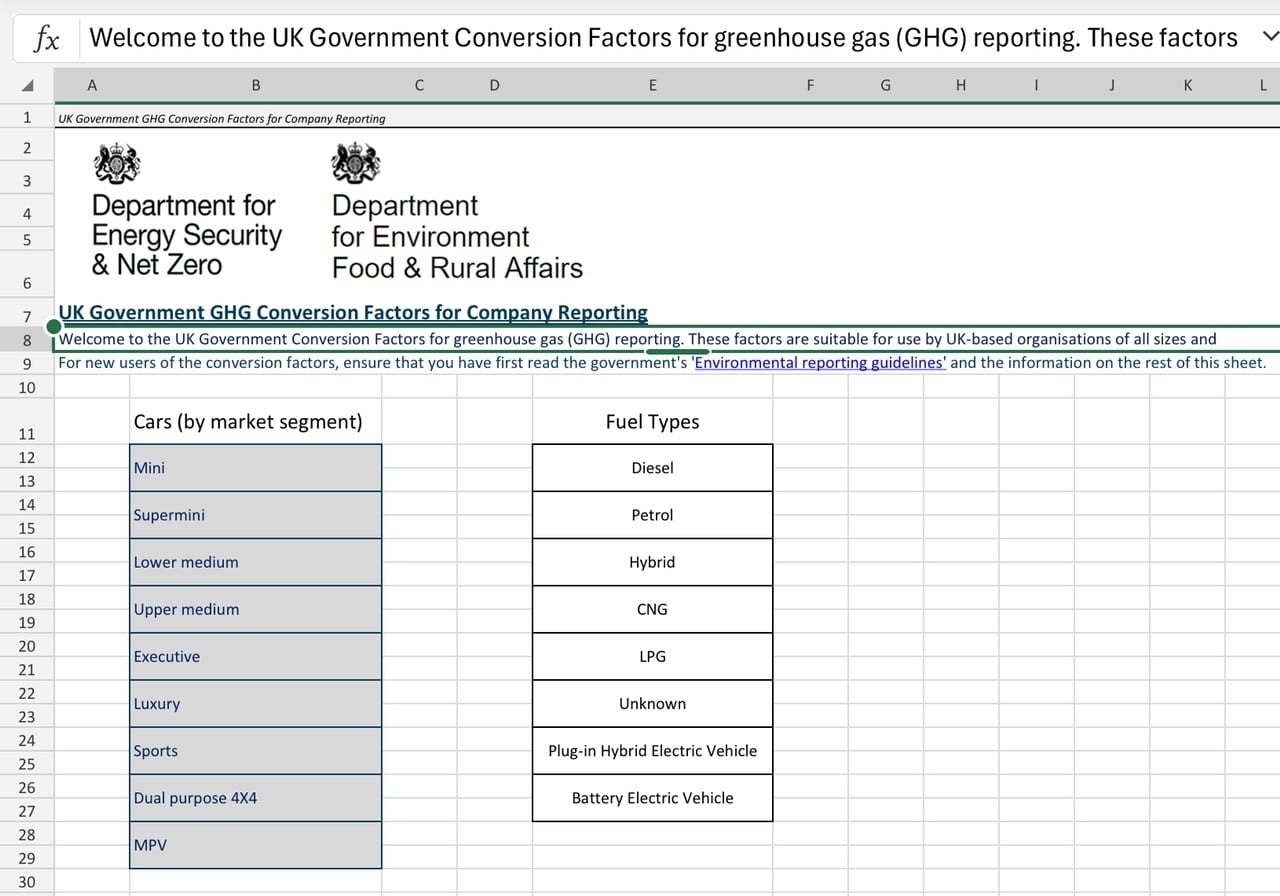Click the fx insert function icon
This screenshot has width=1280, height=896.
point(47,39)
